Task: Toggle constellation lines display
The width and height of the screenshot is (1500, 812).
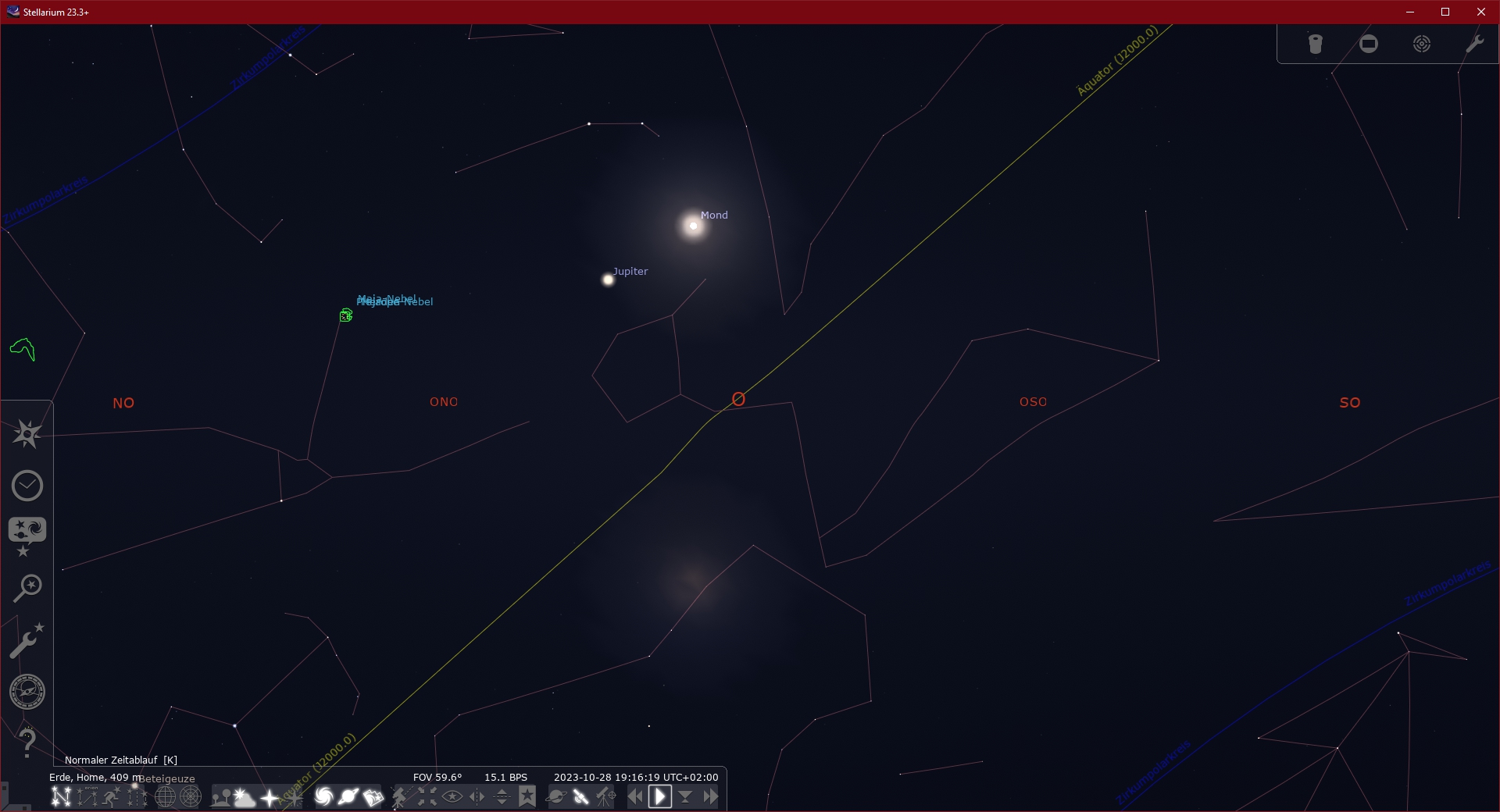Action: click(x=62, y=797)
